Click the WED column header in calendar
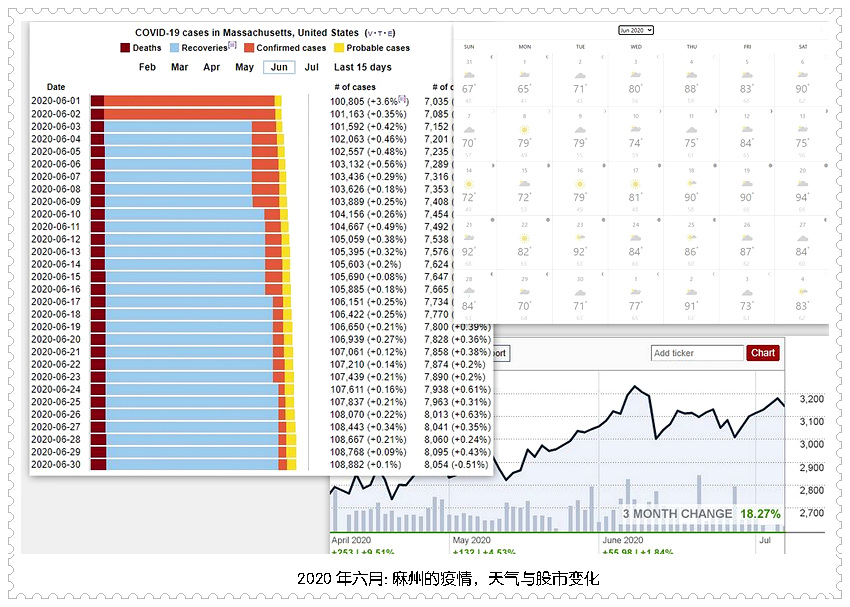This screenshot has height=607, width=850. click(x=636, y=47)
